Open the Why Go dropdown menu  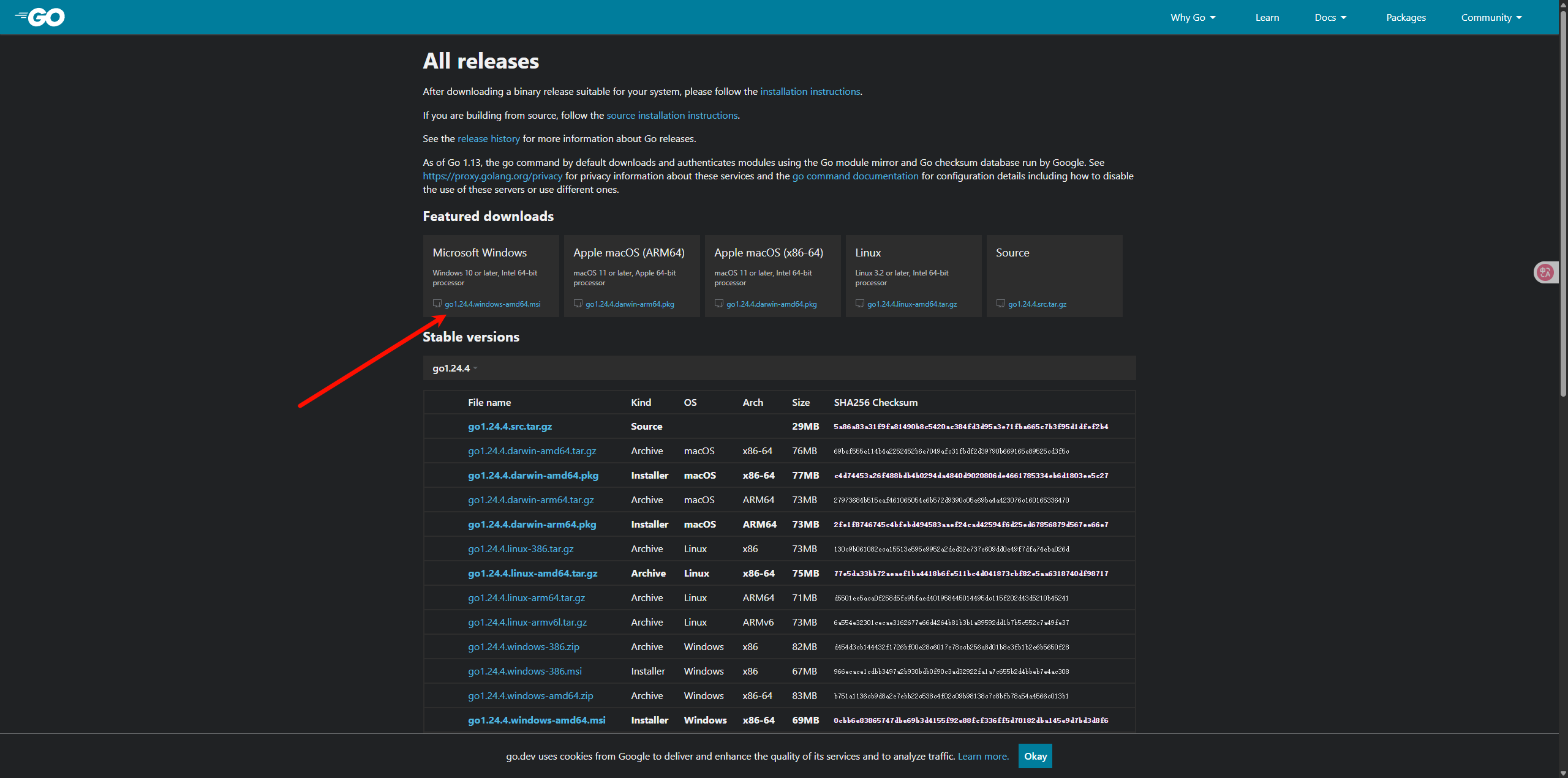[x=1193, y=17]
